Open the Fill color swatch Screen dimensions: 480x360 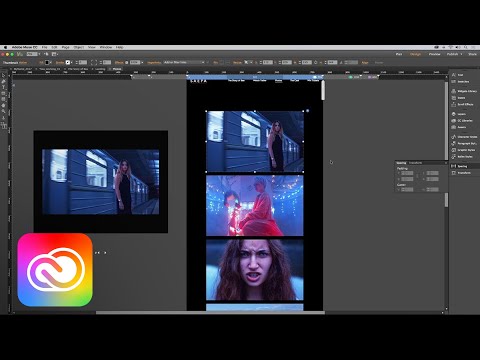47,62
